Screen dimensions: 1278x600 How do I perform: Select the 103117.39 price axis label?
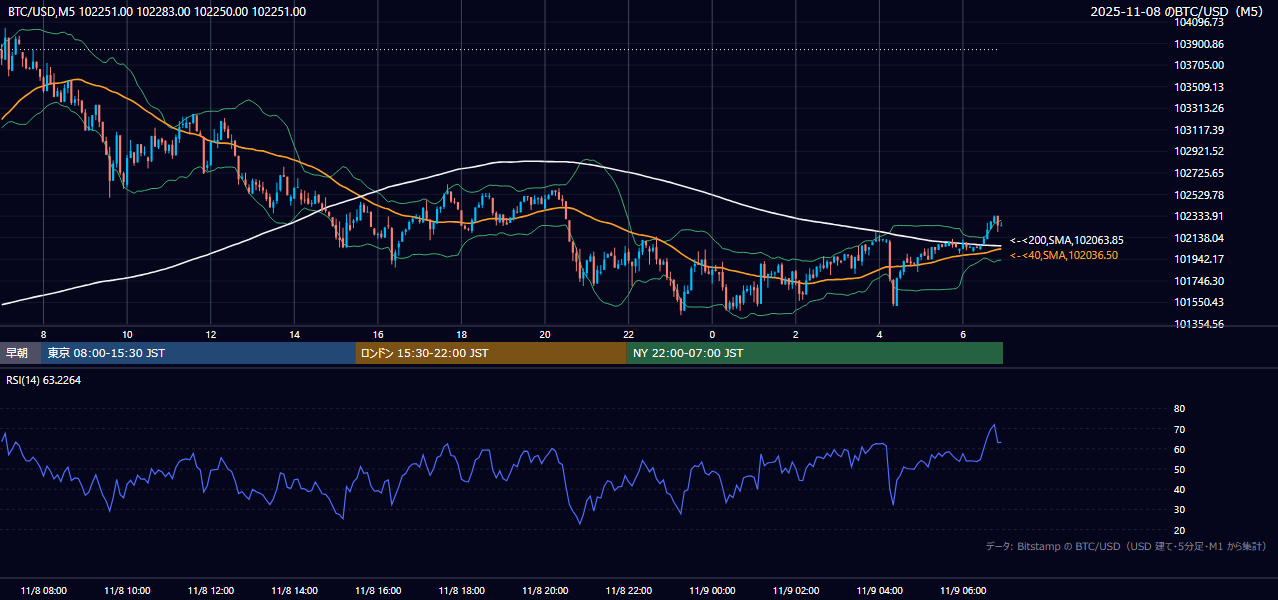pos(1199,130)
